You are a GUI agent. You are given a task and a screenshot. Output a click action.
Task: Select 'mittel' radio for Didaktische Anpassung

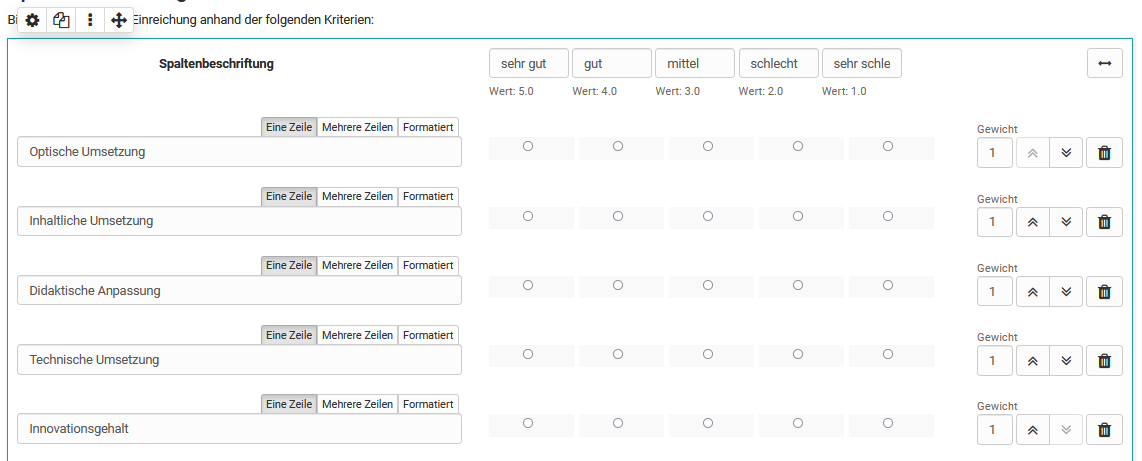708,285
